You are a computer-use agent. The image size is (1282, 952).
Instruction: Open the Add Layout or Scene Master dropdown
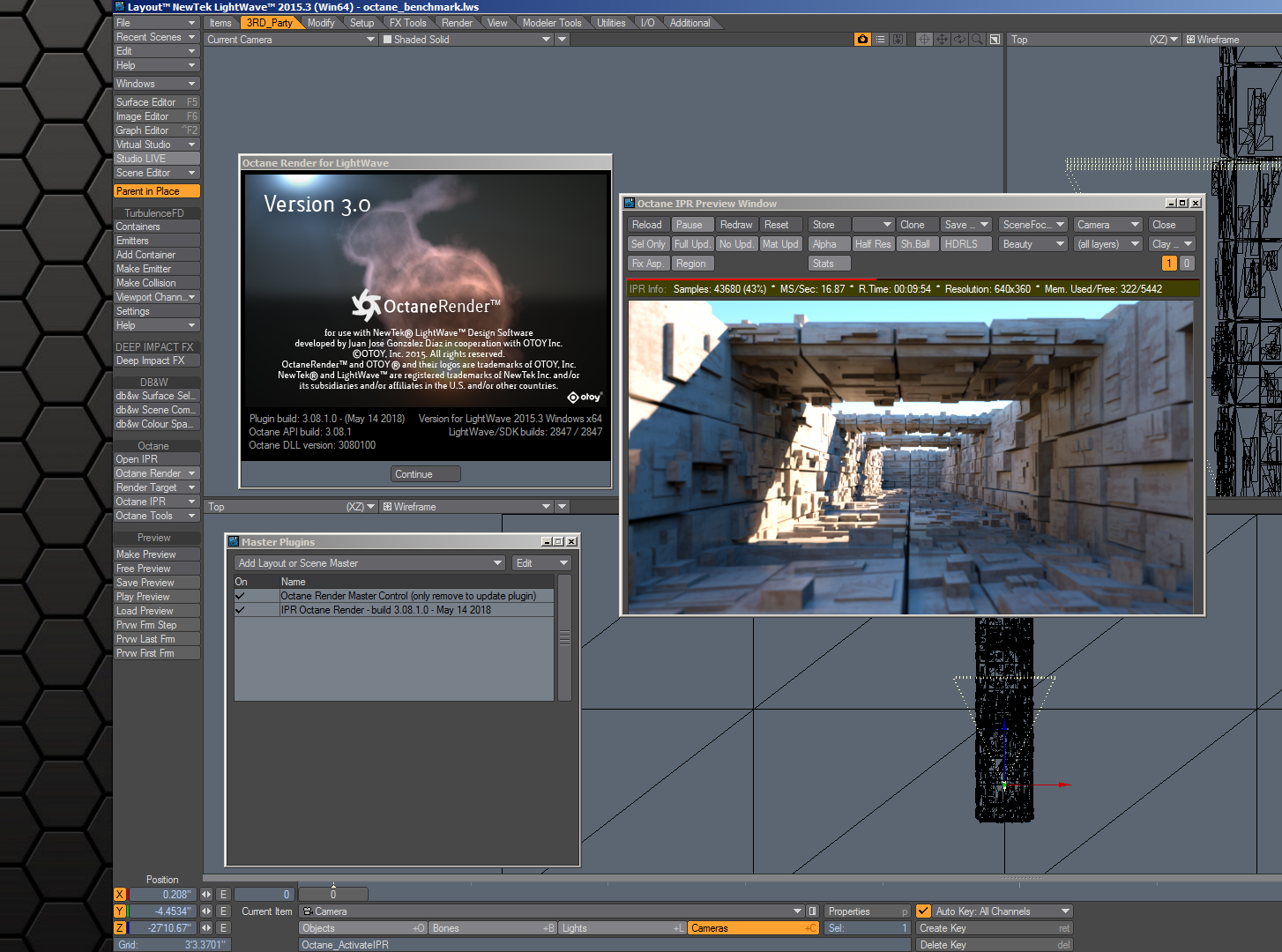pyautogui.click(x=370, y=563)
